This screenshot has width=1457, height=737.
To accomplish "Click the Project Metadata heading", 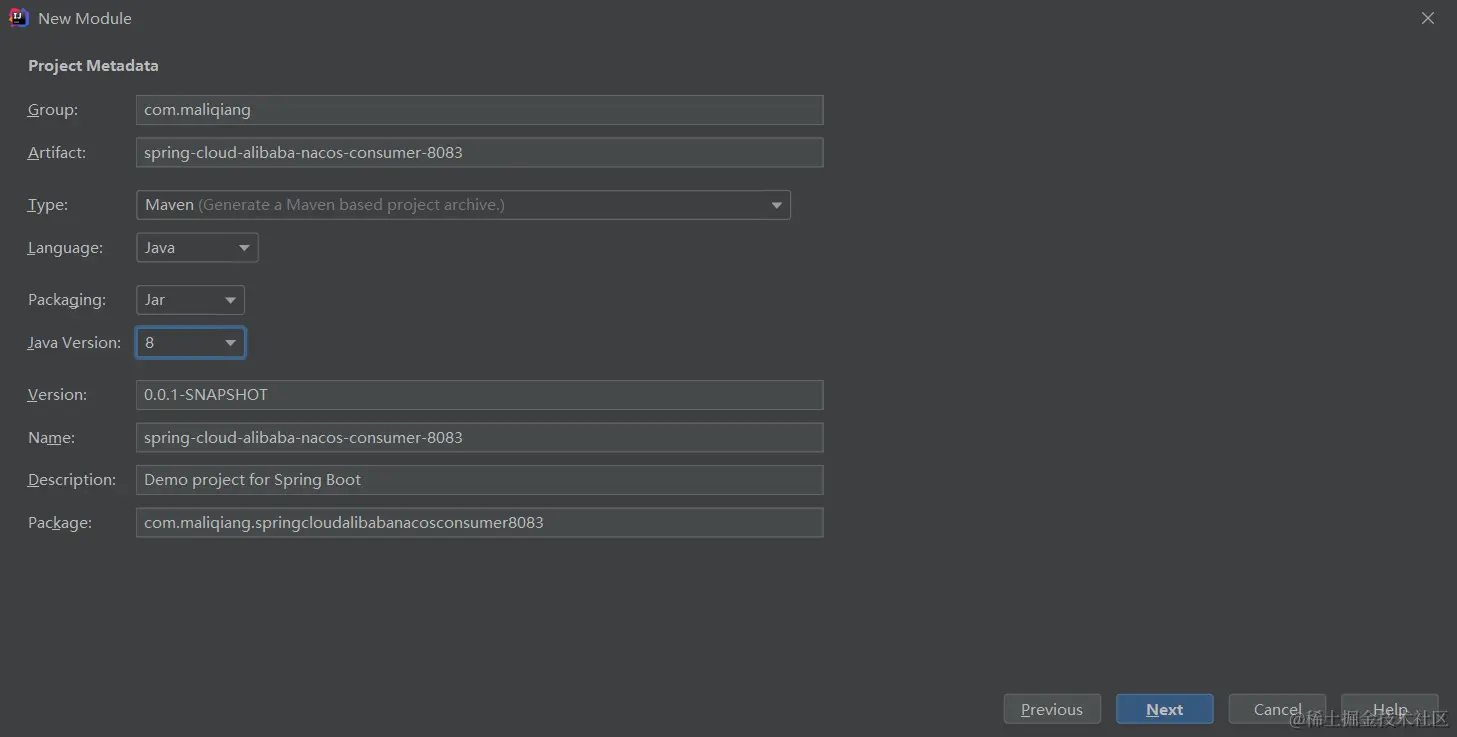I will (93, 66).
